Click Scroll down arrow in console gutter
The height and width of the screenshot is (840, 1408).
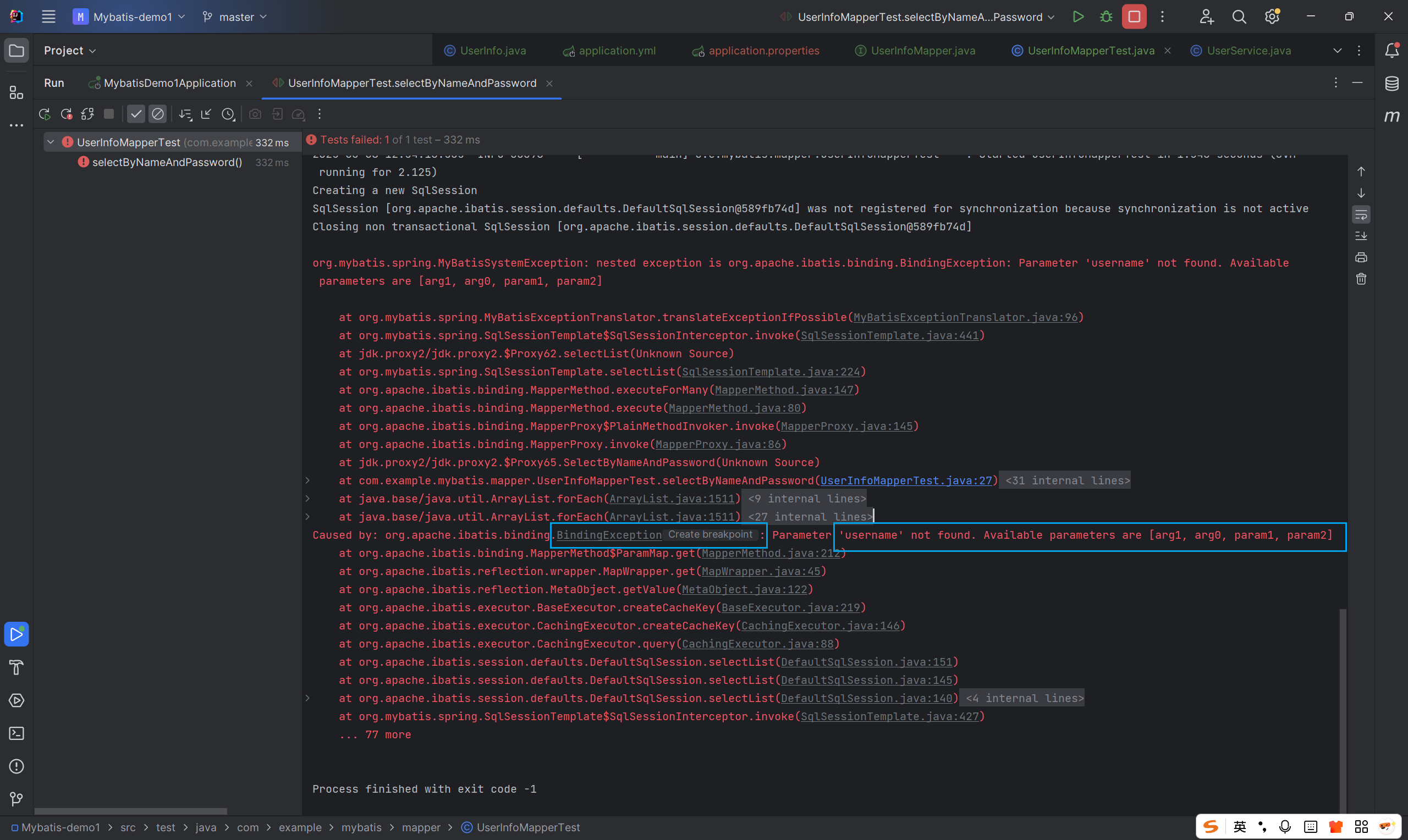coord(1361,193)
